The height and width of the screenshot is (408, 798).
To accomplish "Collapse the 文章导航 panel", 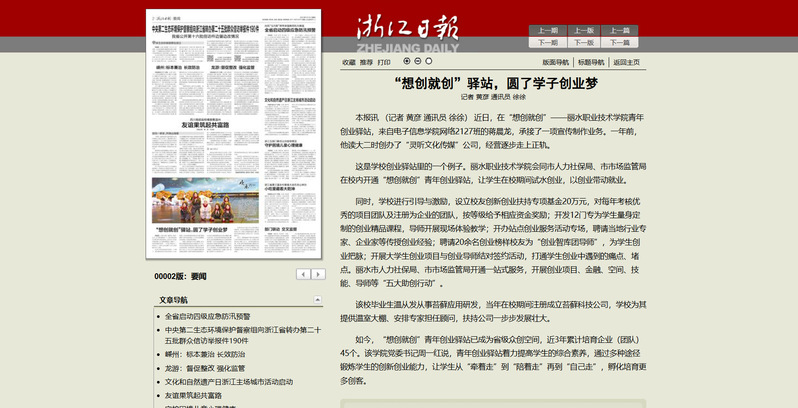I will coord(318,300).
